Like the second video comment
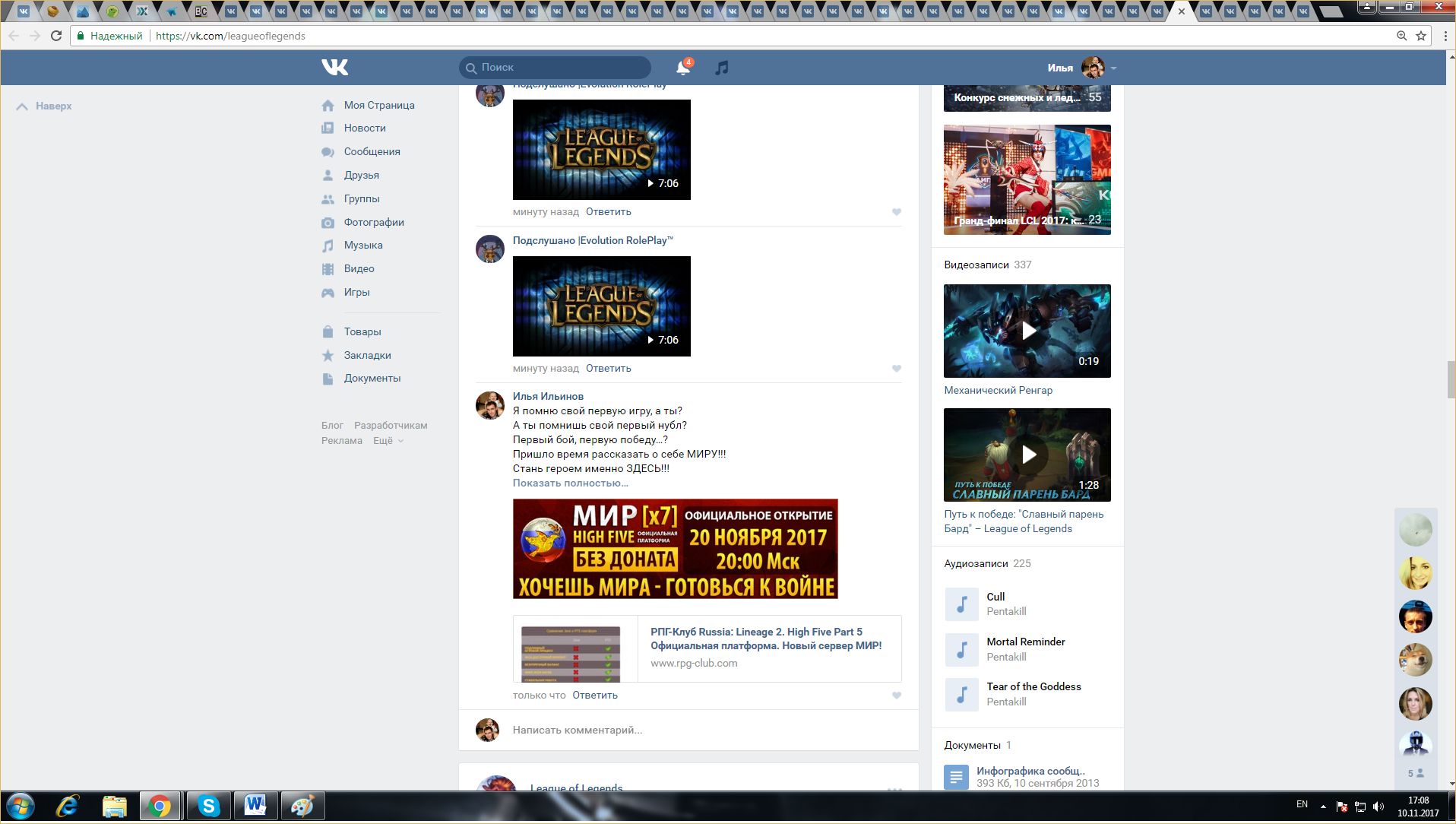 897,369
